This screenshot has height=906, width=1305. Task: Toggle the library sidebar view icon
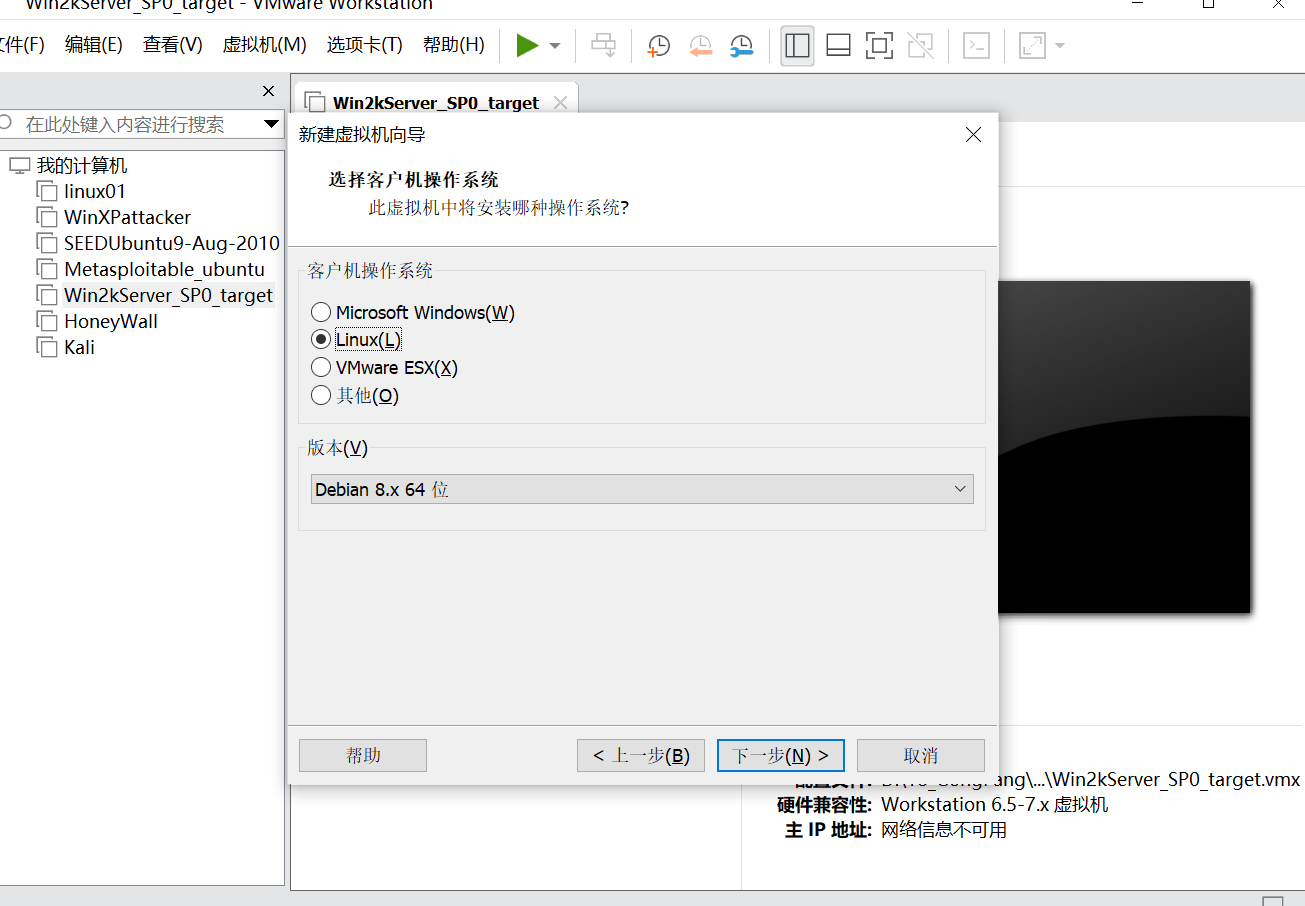click(797, 46)
